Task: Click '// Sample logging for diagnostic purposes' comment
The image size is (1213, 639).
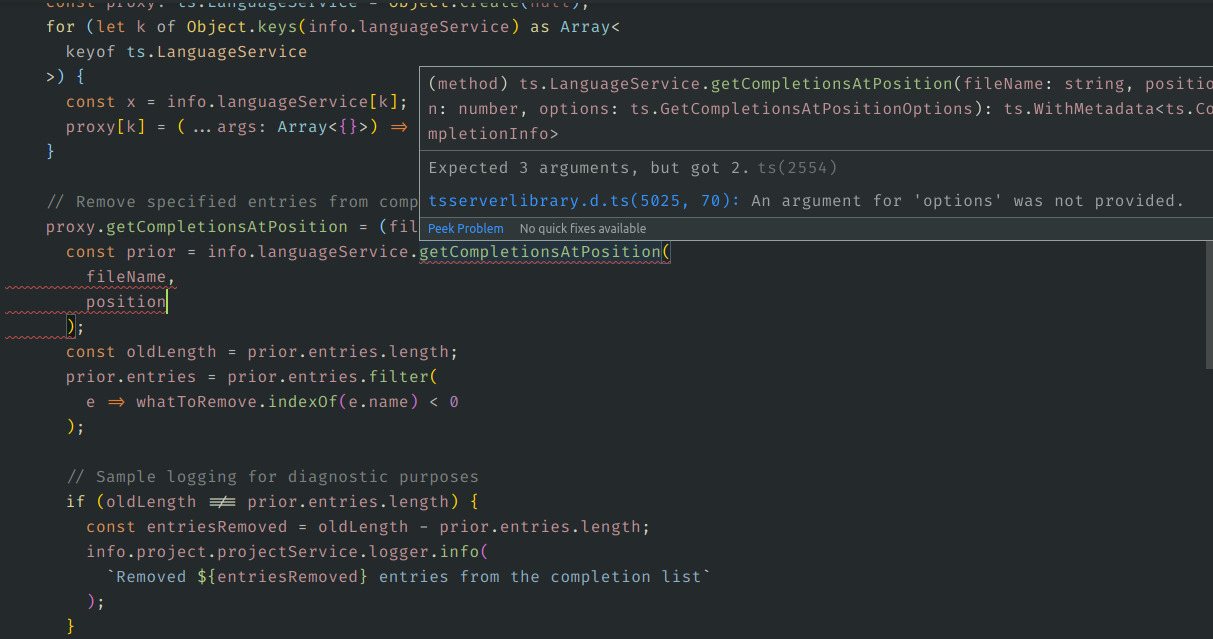Action: tap(272, 477)
